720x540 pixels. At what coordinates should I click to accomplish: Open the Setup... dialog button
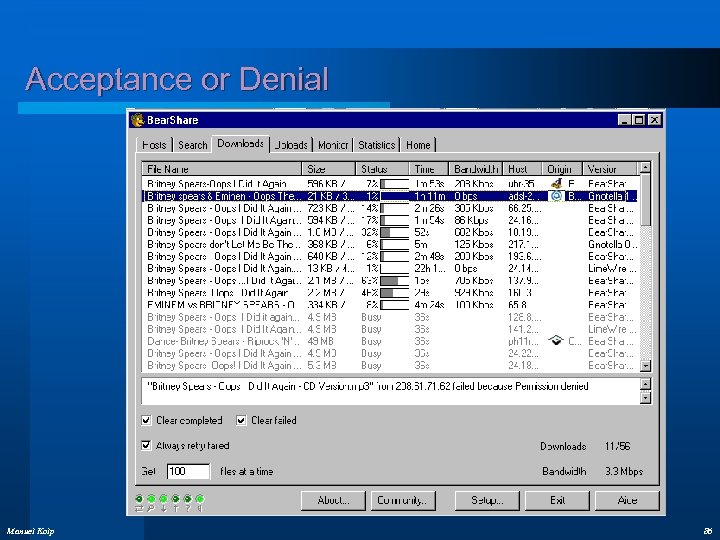(487, 500)
